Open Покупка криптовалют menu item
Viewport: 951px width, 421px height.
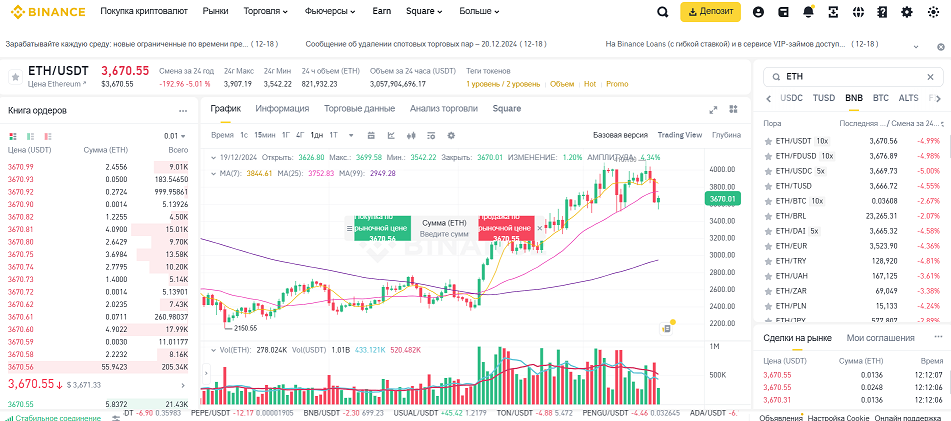[144, 11]
